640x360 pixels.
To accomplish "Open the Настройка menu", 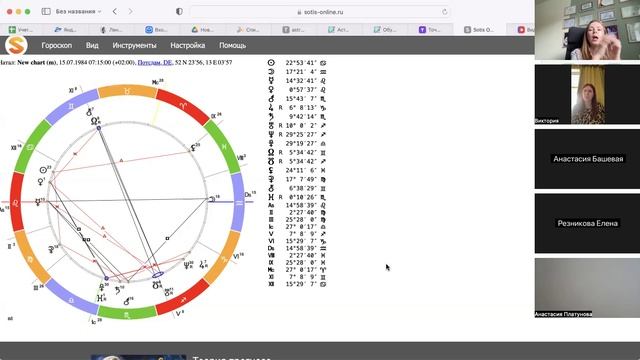I will click(187, 45).
